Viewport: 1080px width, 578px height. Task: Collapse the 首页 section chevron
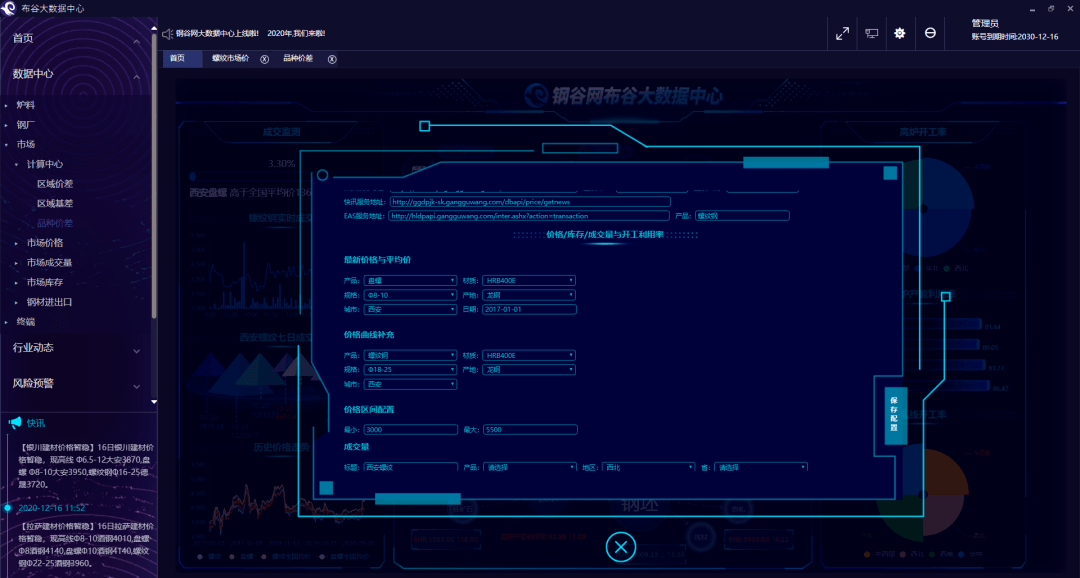[x=136, y=41]
